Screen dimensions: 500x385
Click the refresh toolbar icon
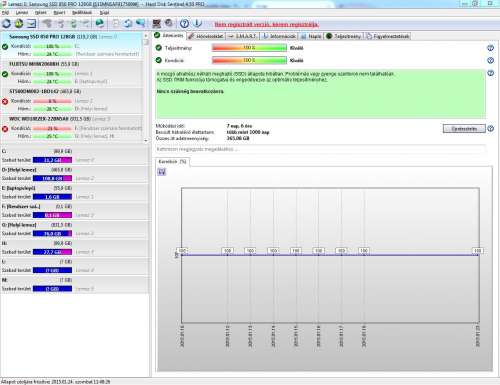[x=6, y=23]
